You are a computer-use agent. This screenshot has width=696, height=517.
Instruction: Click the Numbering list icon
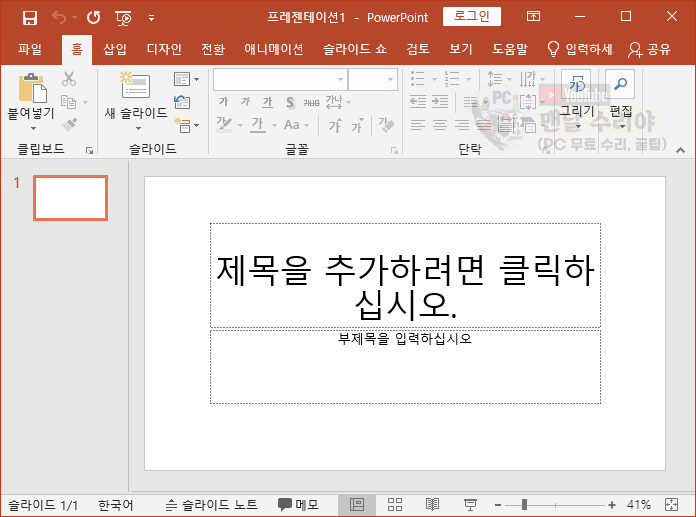(x=452, y=79)
